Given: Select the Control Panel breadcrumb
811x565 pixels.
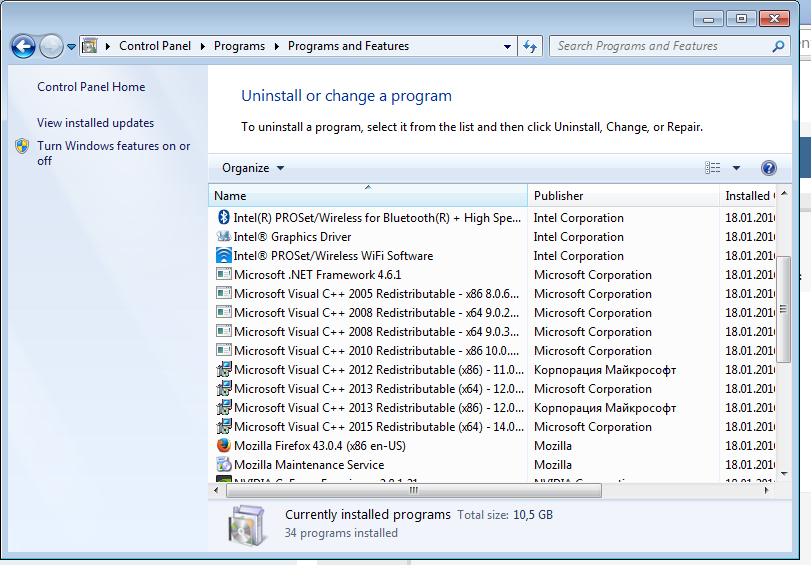Looking at the screenshot, I should (152, 46).
